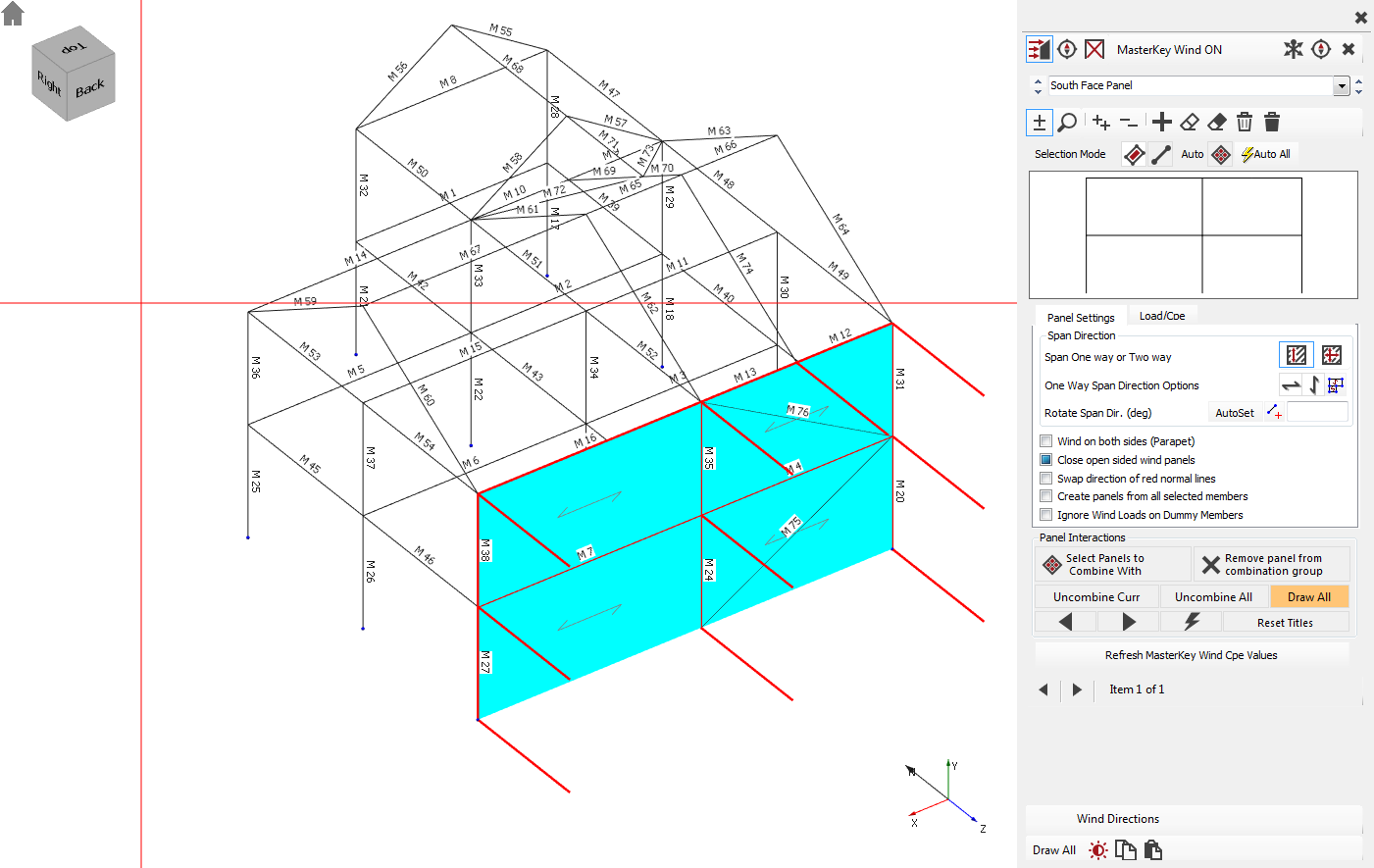Click the red crossed-box icon beside MasterKey Wind
Viewport: 1374px width, 868px height.
[1094, 49]
